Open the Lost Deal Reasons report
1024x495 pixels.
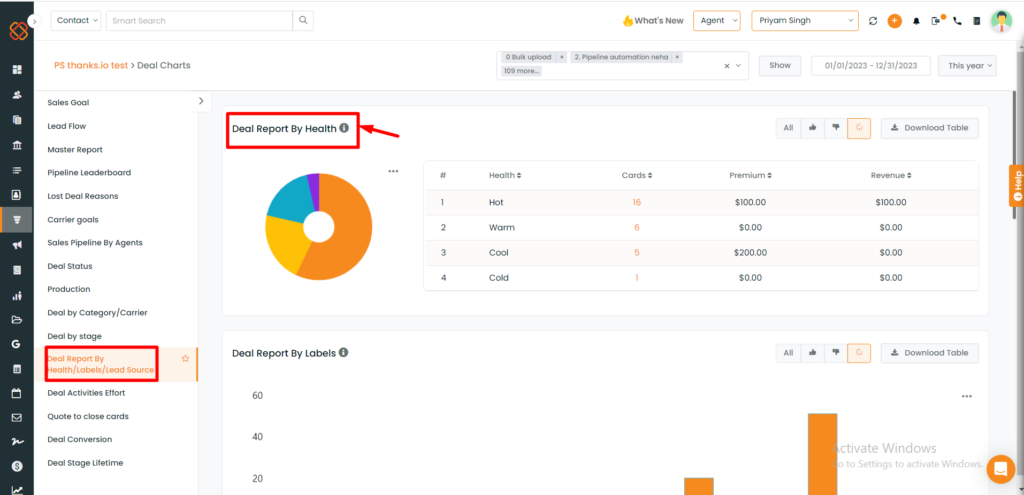83,196
